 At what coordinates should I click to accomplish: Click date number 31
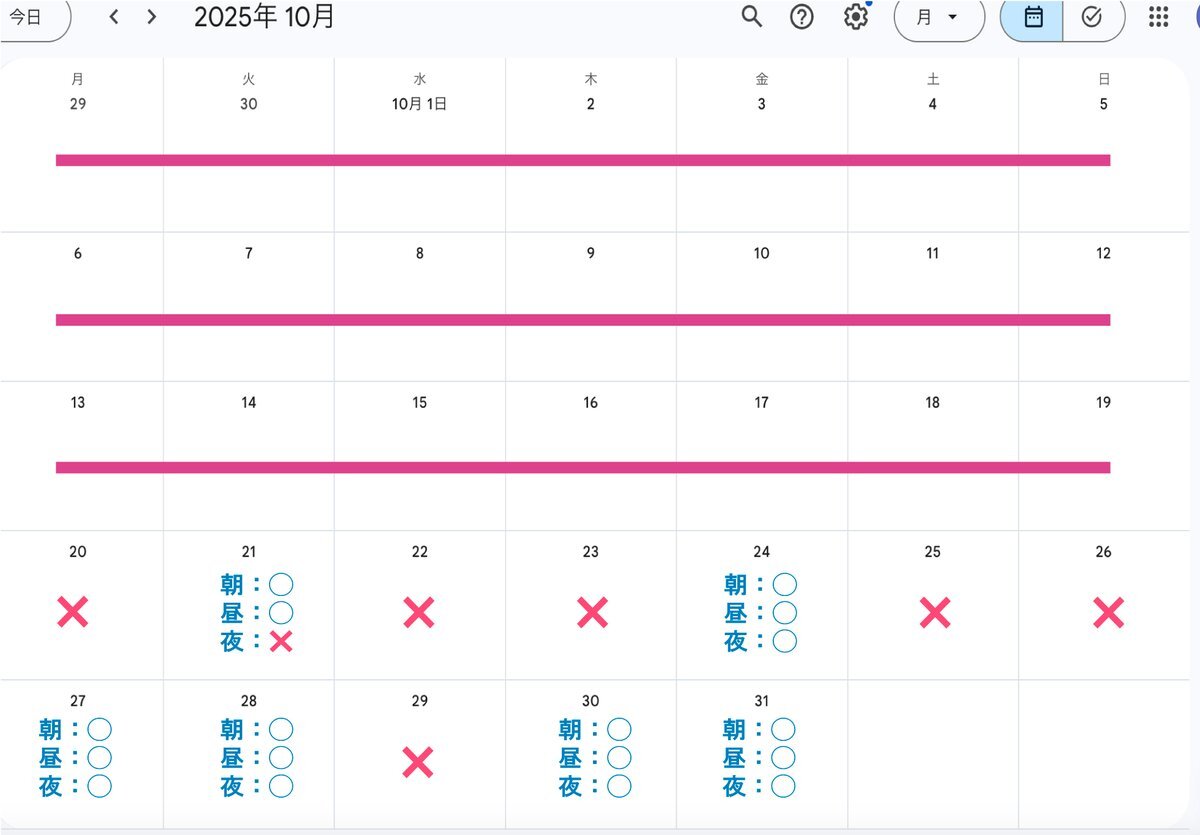click(761, 701)
